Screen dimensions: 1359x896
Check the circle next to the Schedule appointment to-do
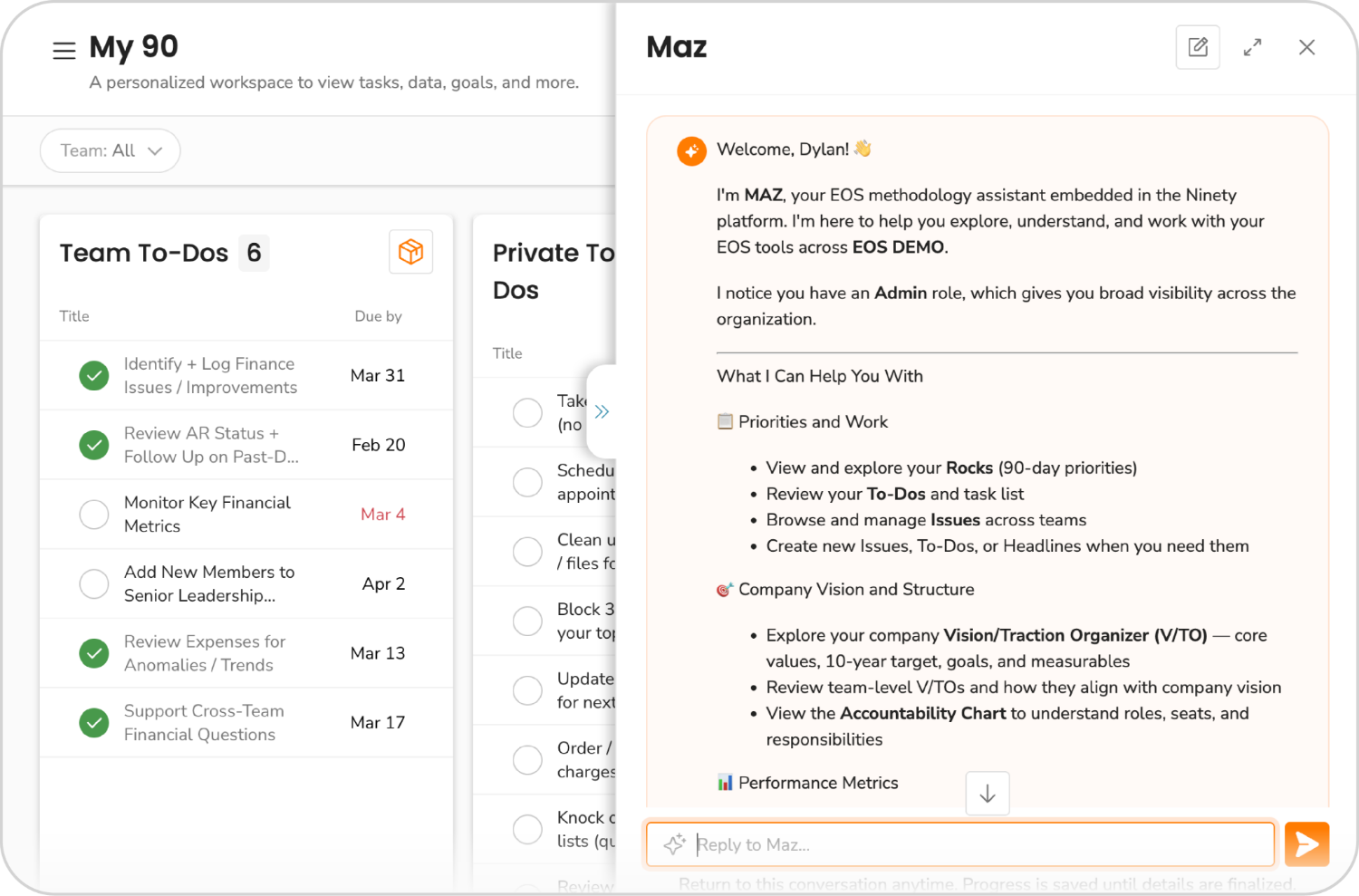pos(527,481)
